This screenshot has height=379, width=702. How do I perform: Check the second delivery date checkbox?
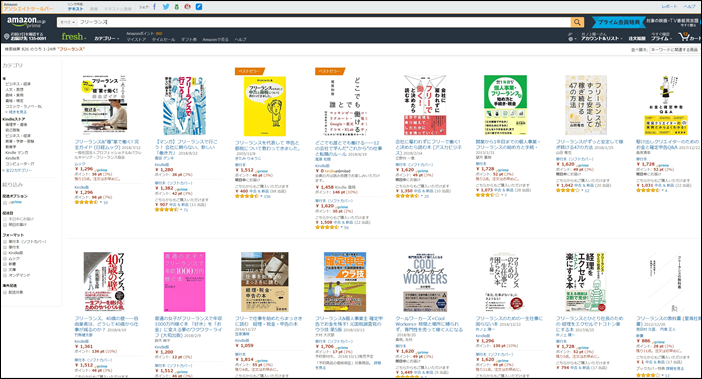5,225
